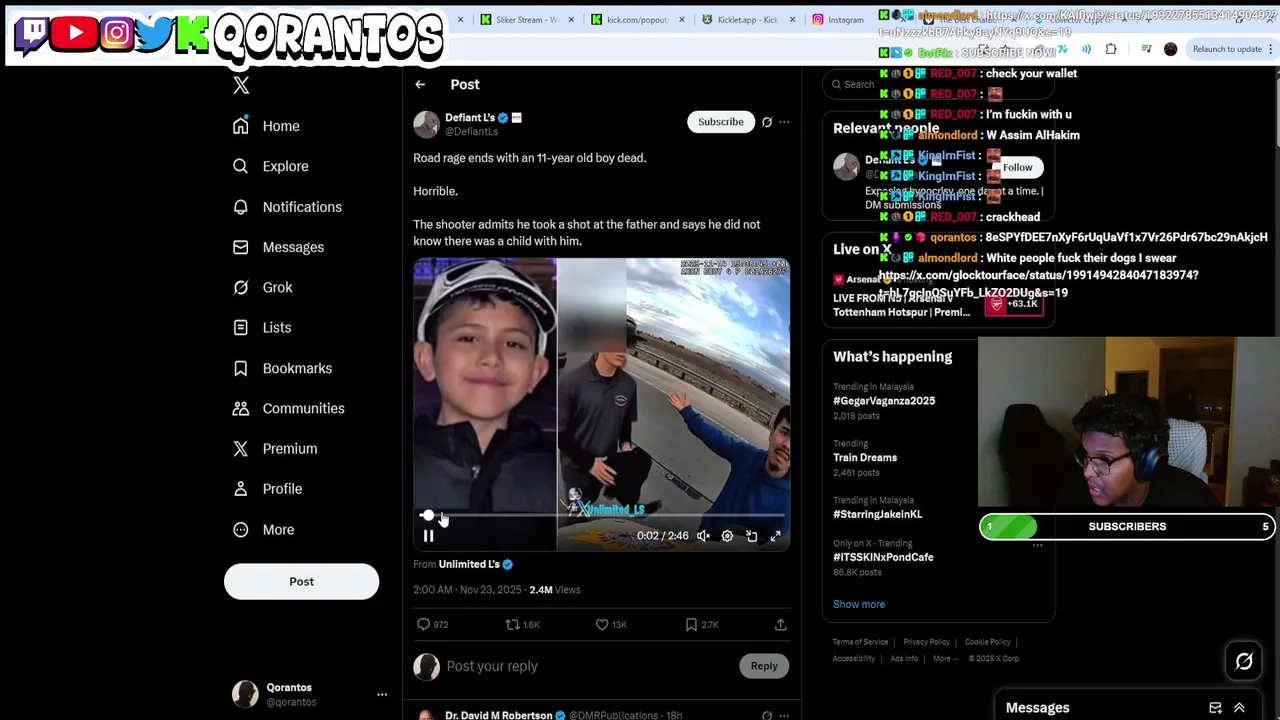The height and width of the screenshot is (720, 1280).
Task: Pause the playing video
Action: (x=428, y=536)
